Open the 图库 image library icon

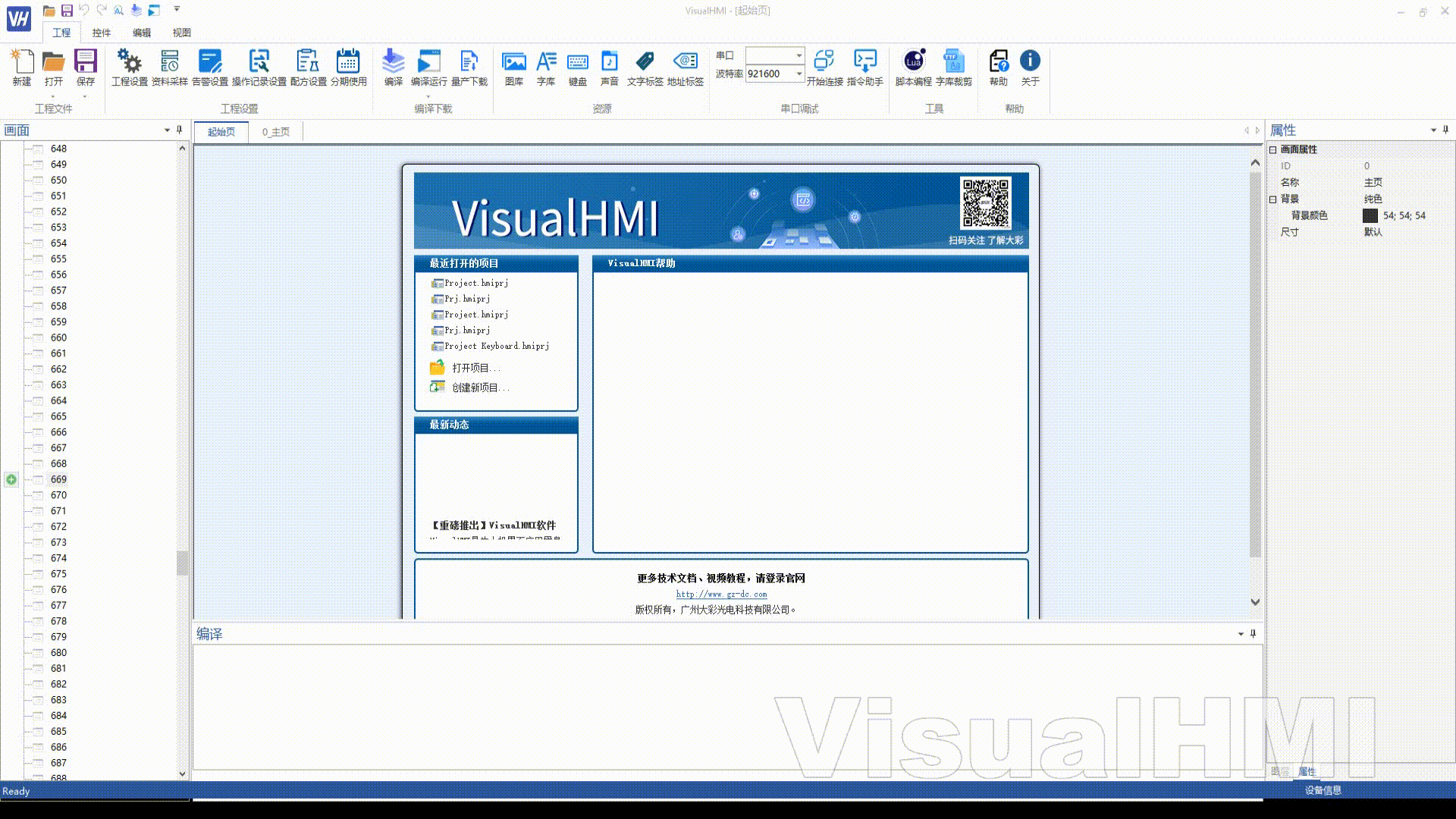[x=513, y=62]
